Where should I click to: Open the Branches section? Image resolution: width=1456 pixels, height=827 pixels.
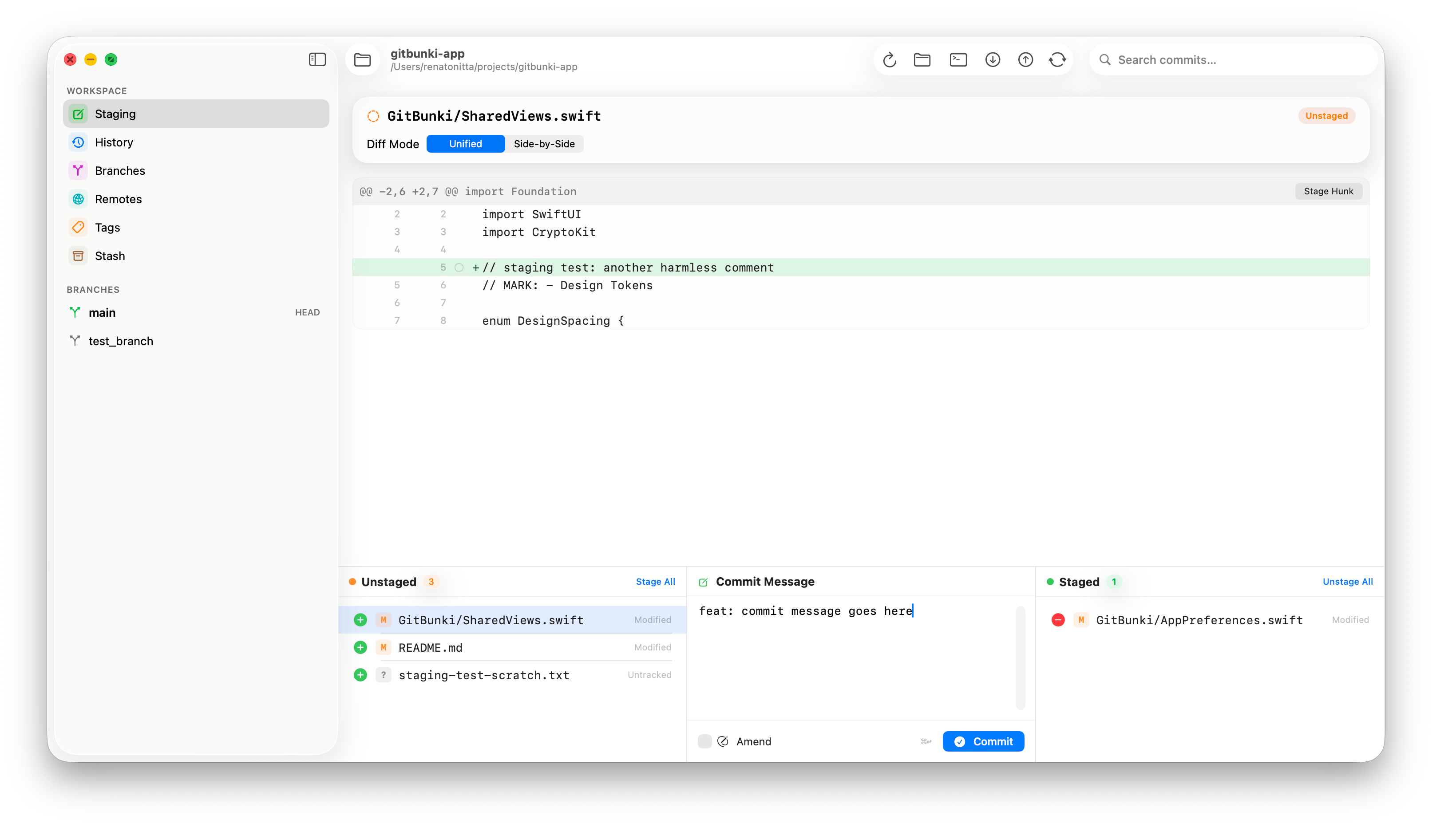(x=196, y=171)
